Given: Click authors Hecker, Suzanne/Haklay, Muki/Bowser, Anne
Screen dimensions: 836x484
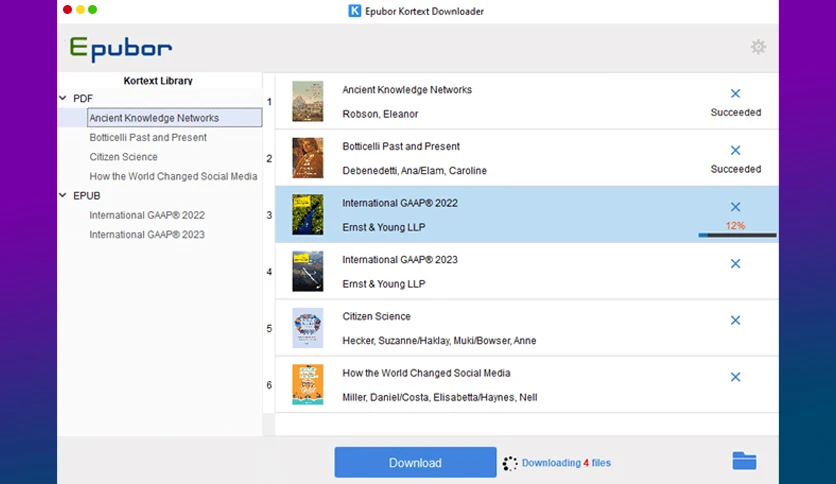Looking at the screenshot, I should coord(439,341).
